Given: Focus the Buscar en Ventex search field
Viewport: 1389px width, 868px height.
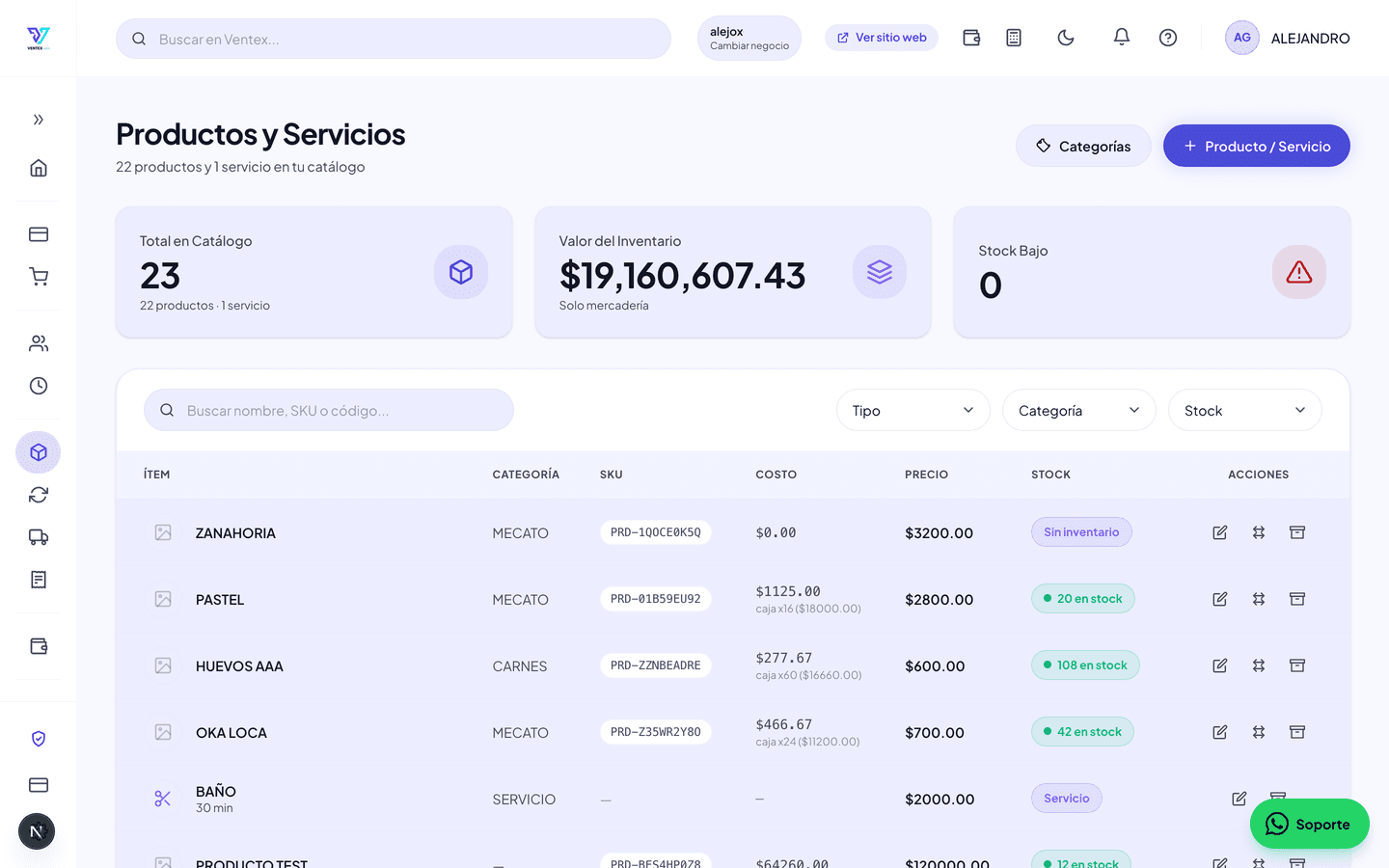Looking at the screenshot, I should tap(394, 39).
